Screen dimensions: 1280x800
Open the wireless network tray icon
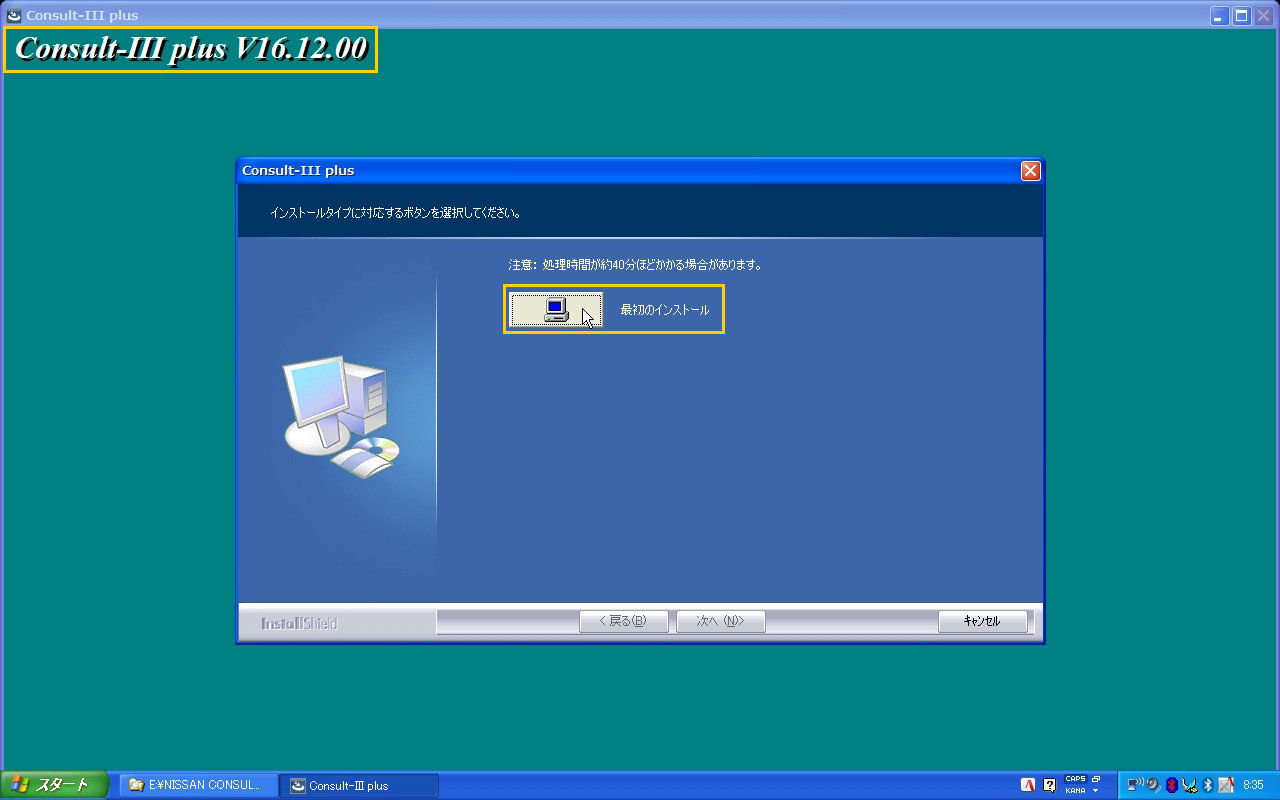click(x=1136, y=785)
